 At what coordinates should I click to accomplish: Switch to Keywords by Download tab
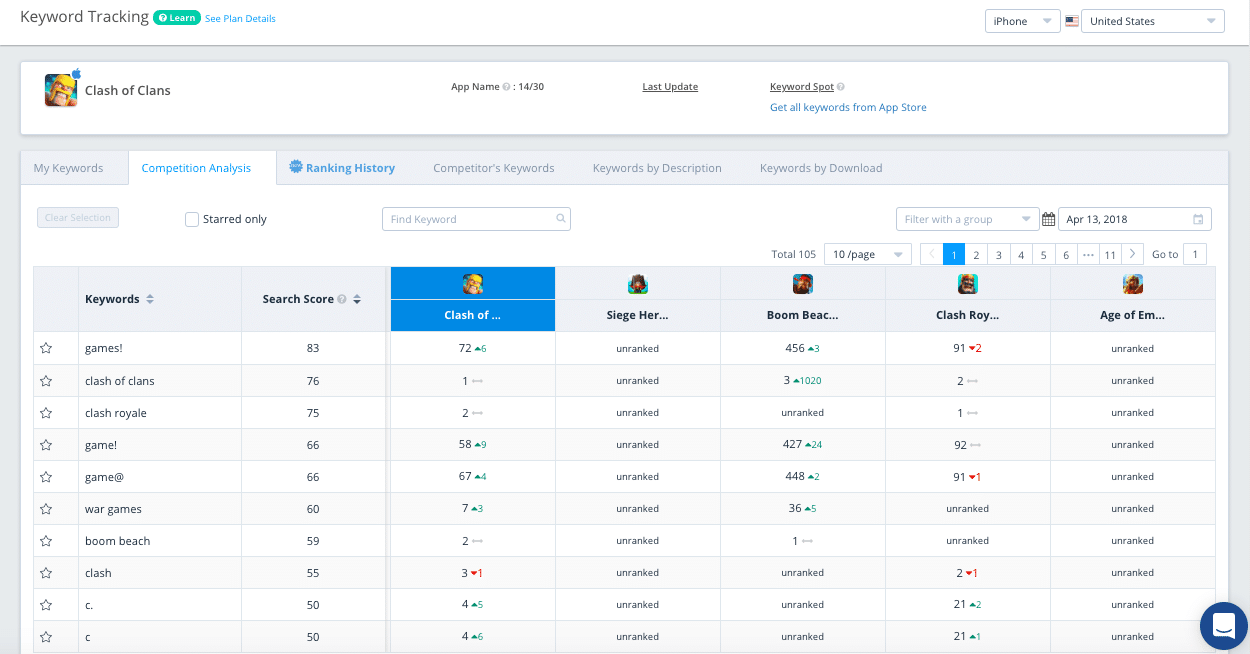[821, 168]
